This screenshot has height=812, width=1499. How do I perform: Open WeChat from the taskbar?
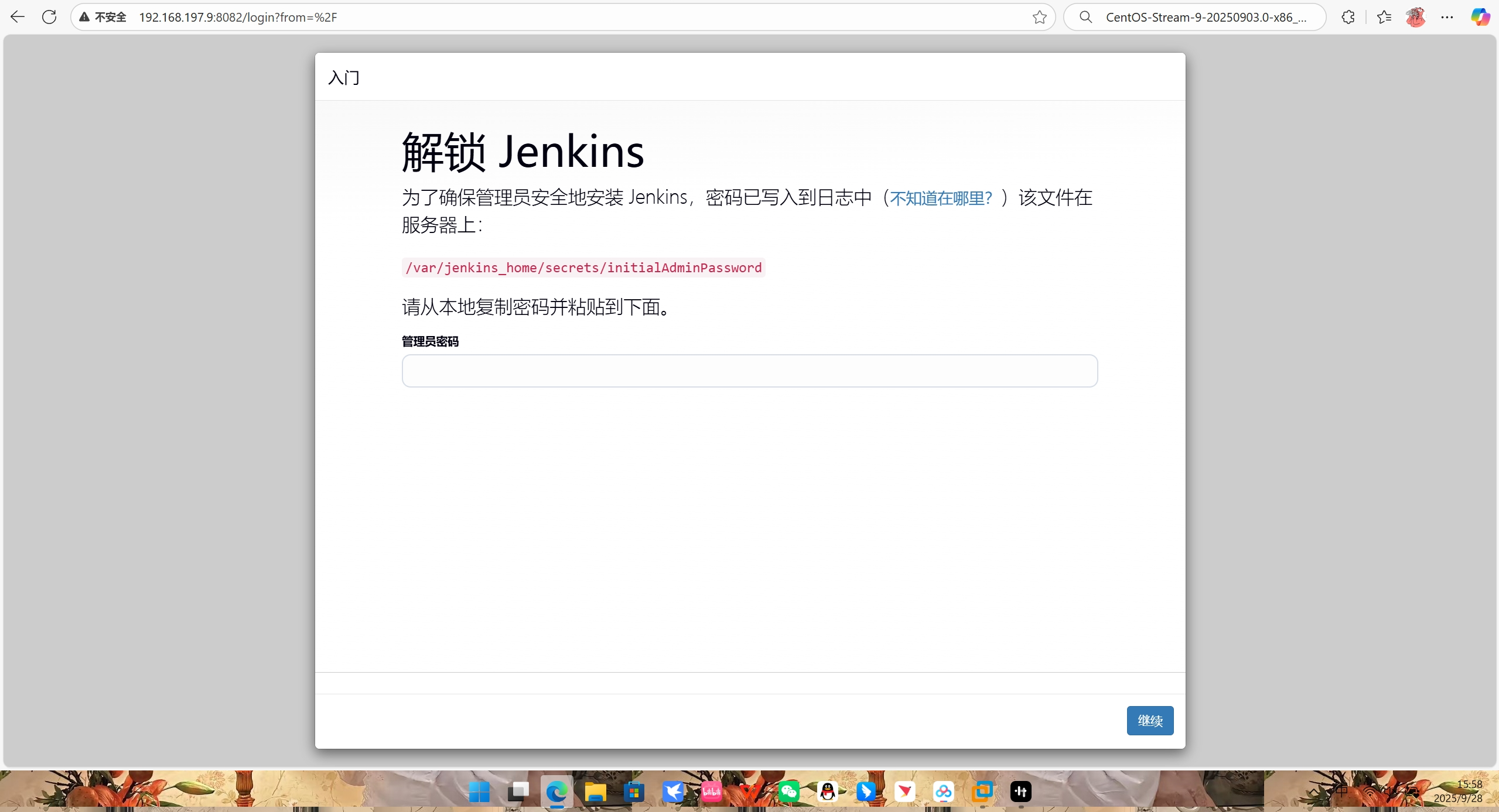point(788,792)
